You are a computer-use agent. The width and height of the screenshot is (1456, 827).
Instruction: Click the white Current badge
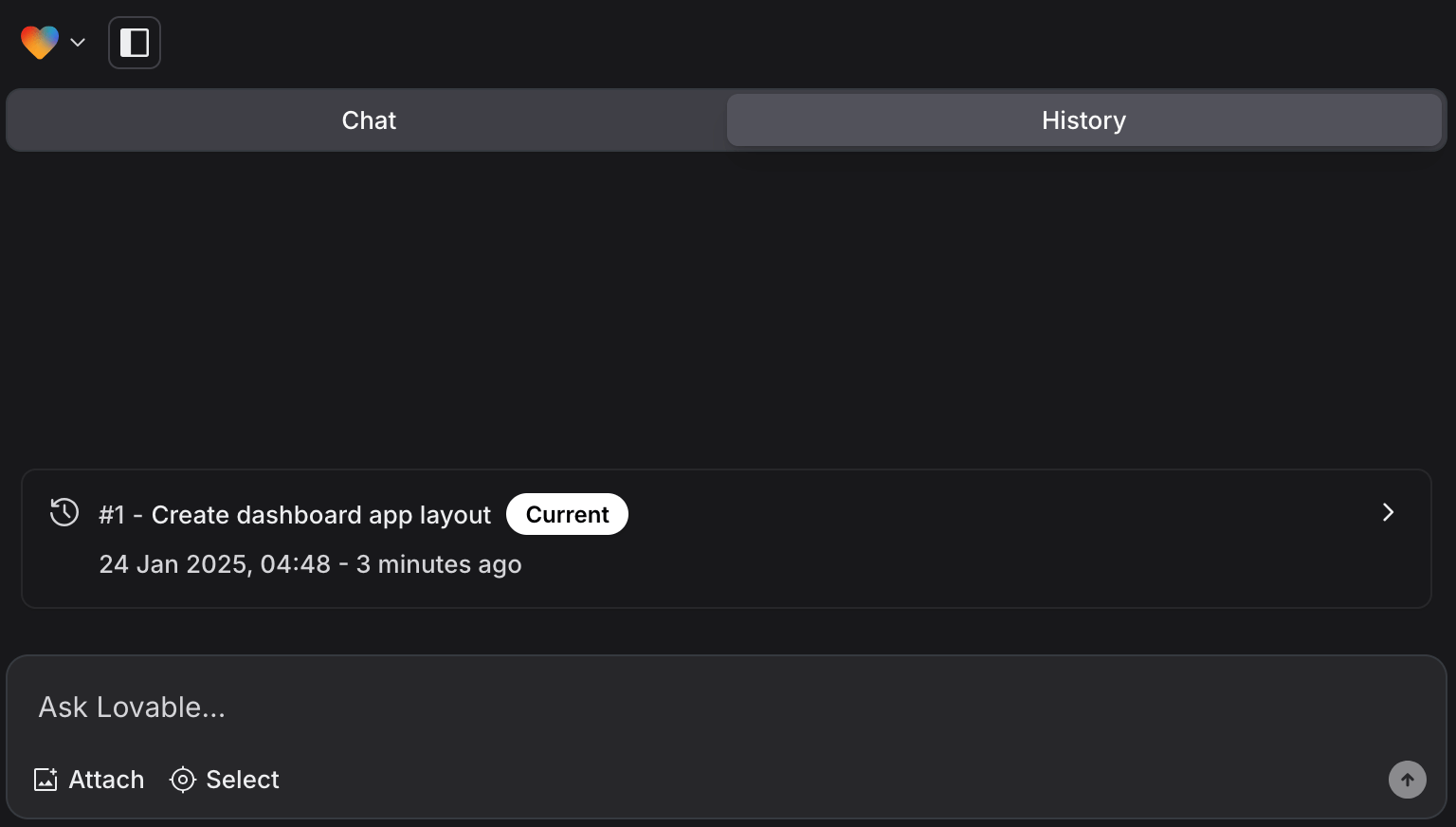point(567,514)
